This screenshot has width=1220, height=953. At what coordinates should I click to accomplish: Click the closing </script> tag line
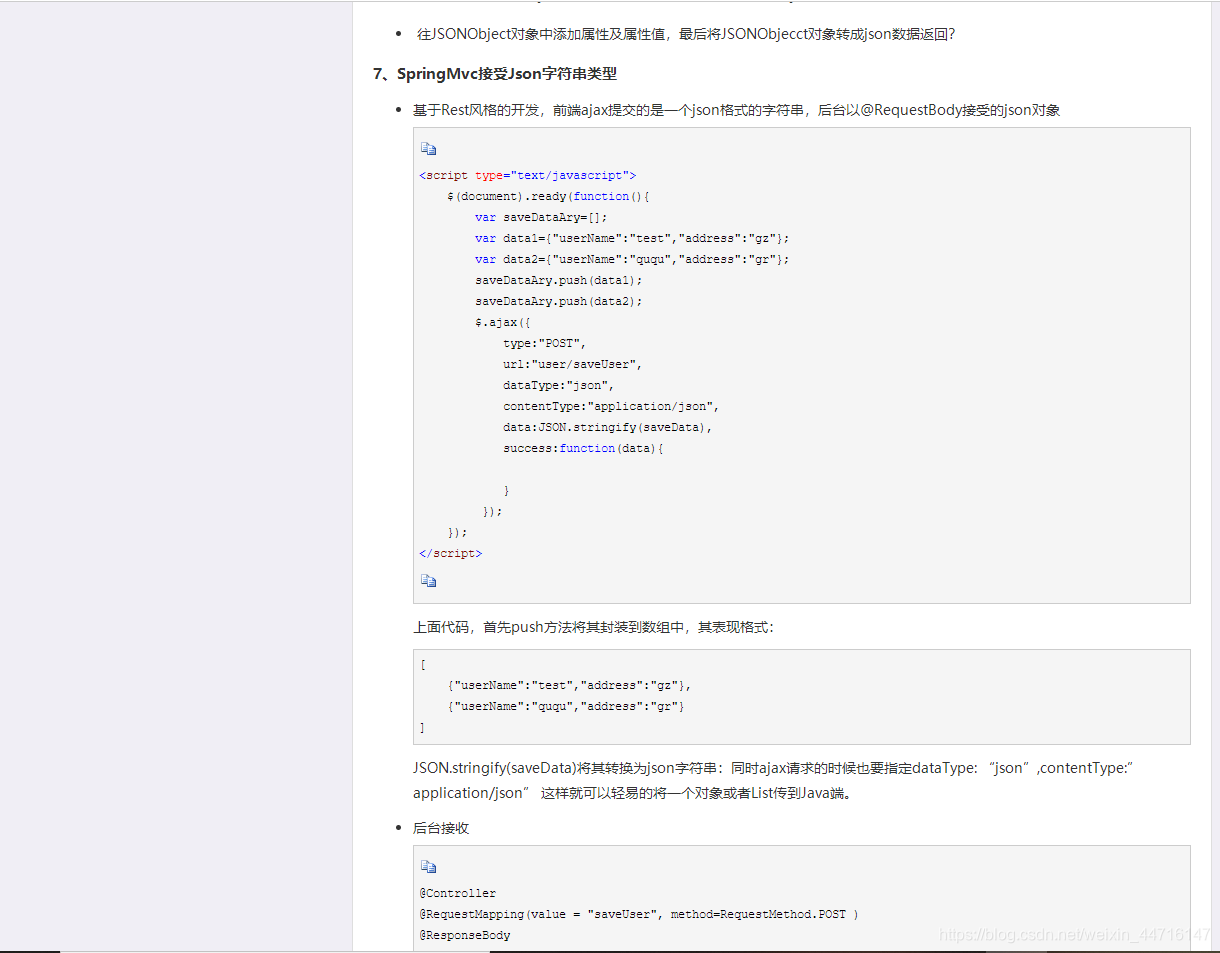tap(451, 553)
